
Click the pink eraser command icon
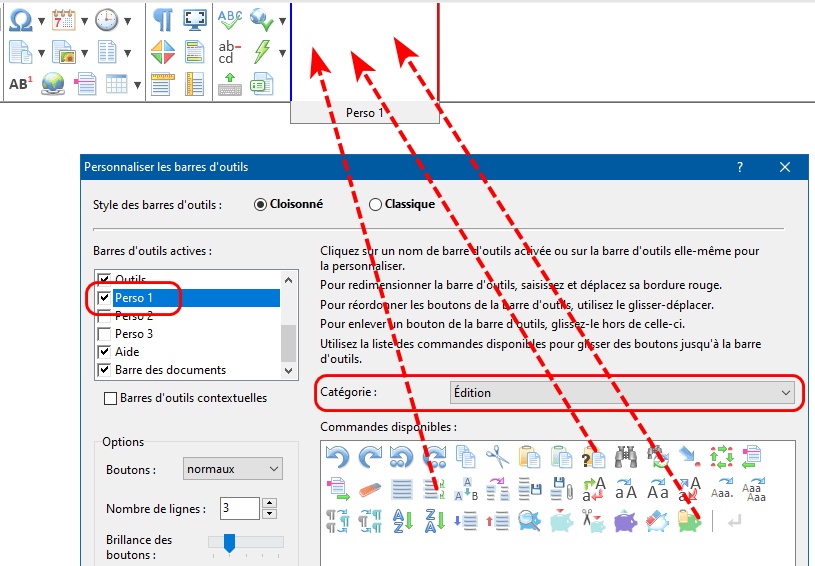370,490
